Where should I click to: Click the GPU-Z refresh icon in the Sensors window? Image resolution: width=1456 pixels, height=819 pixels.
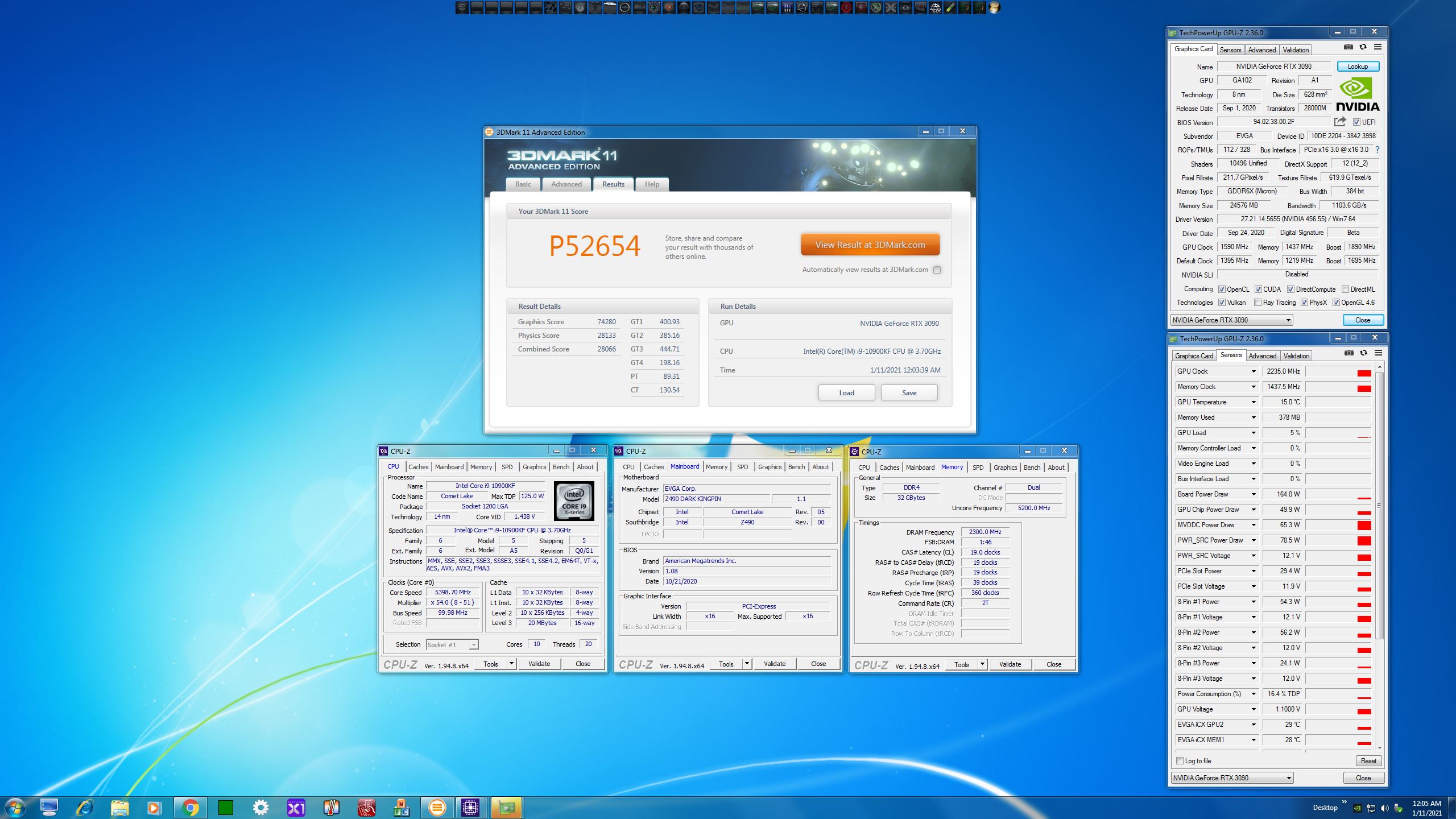pyautogui.click(x=1363, y=353)
